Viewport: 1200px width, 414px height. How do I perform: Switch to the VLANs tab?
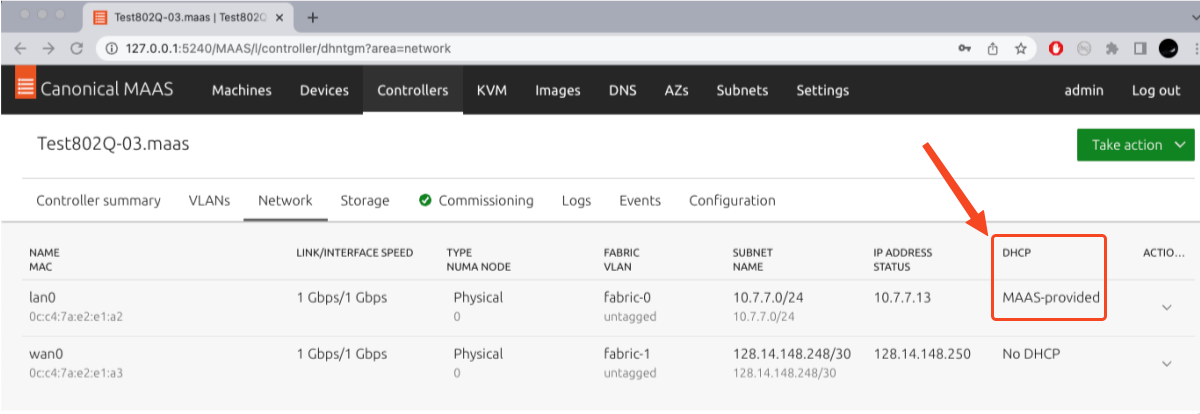(209, 200)
